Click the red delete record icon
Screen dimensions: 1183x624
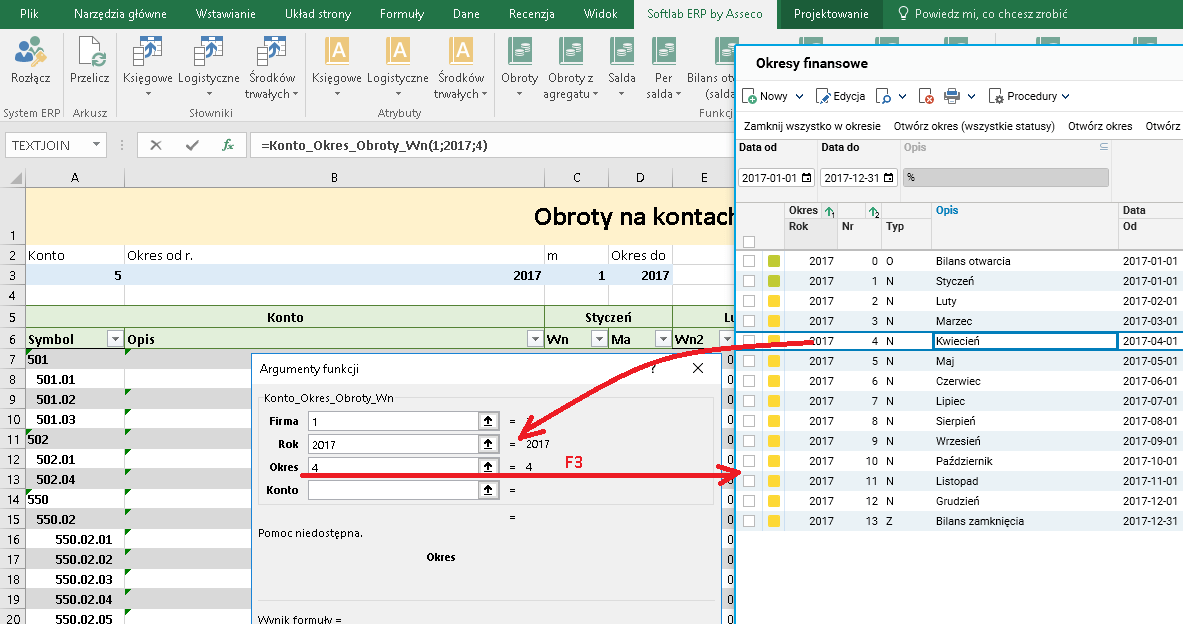[927, 97]
